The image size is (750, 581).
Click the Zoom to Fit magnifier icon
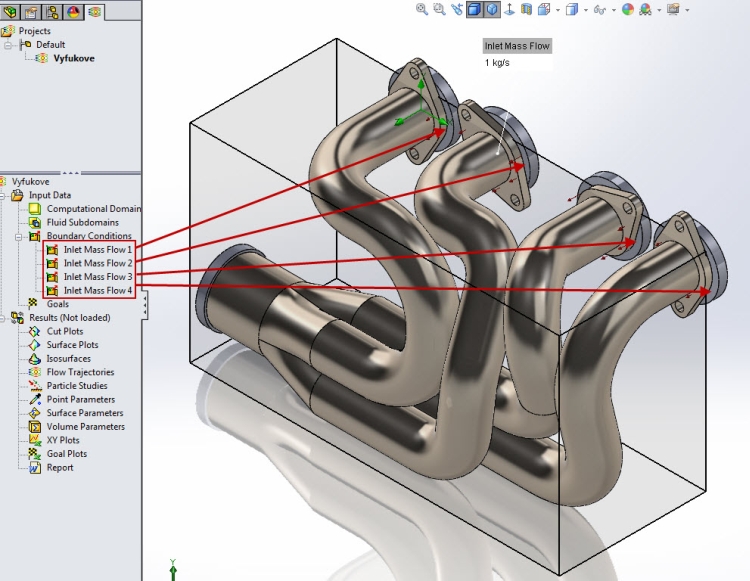(421, 9)
